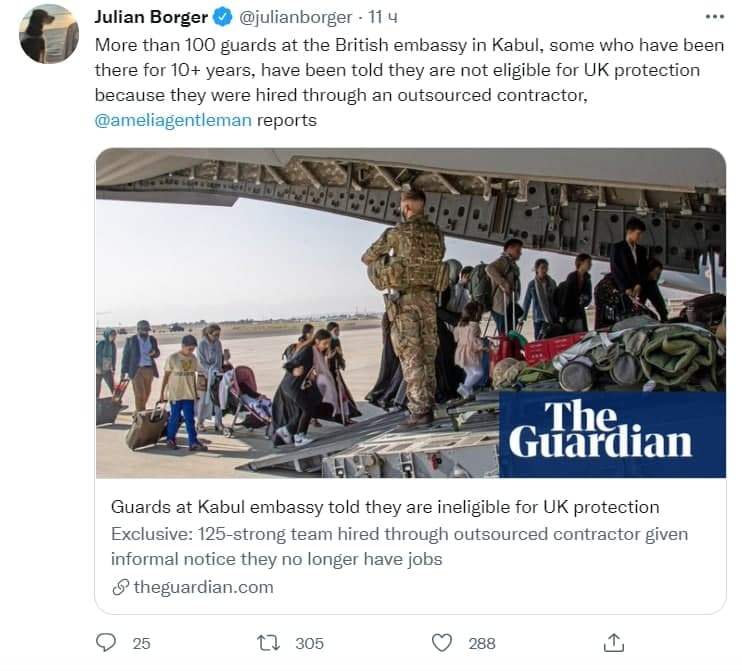The height and width of the screenshot is (671, 742).
Task: Click The Guardian logo on image
Action: click(612, 434)
